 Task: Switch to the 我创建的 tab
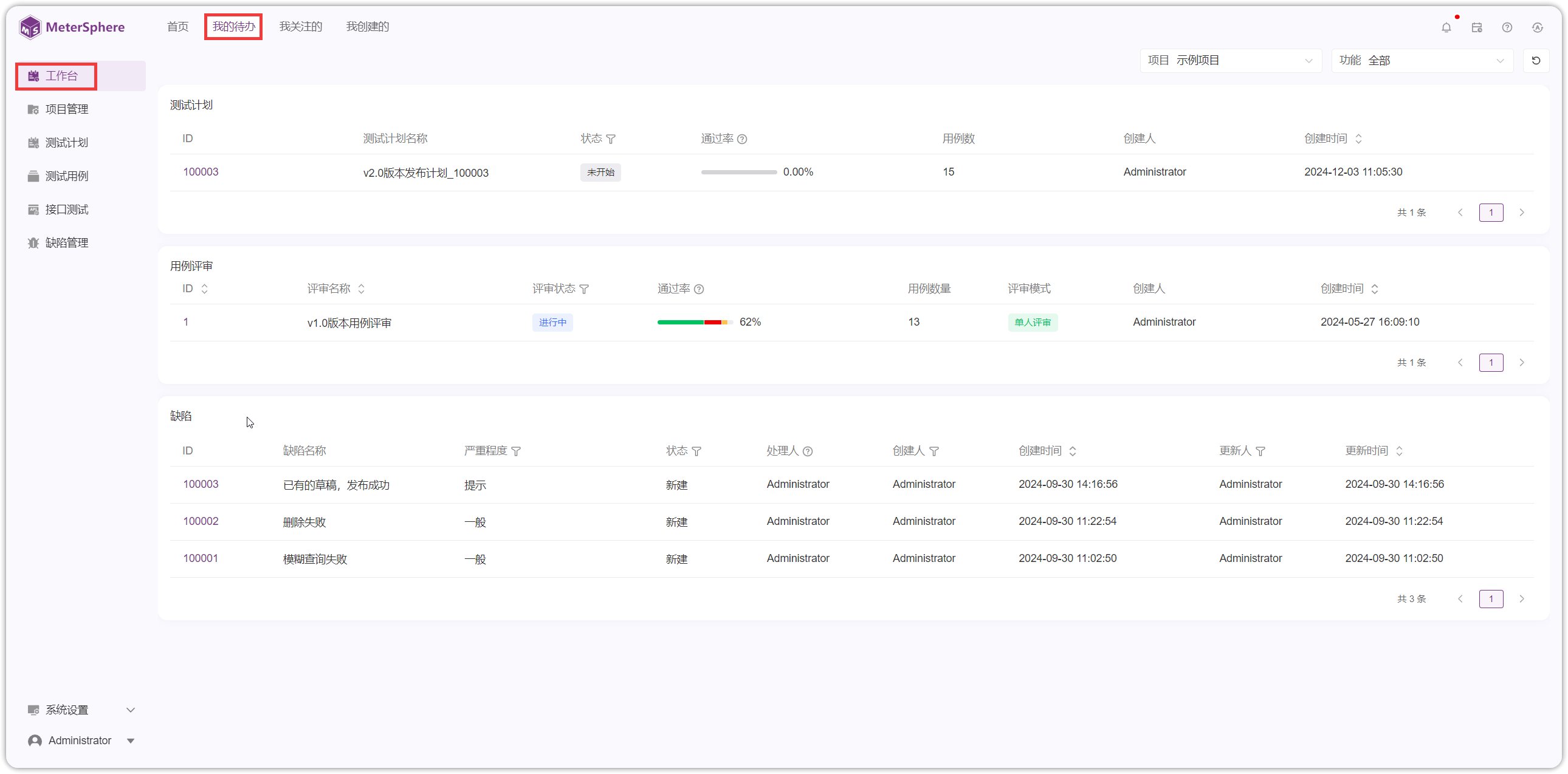click(368, 27)
